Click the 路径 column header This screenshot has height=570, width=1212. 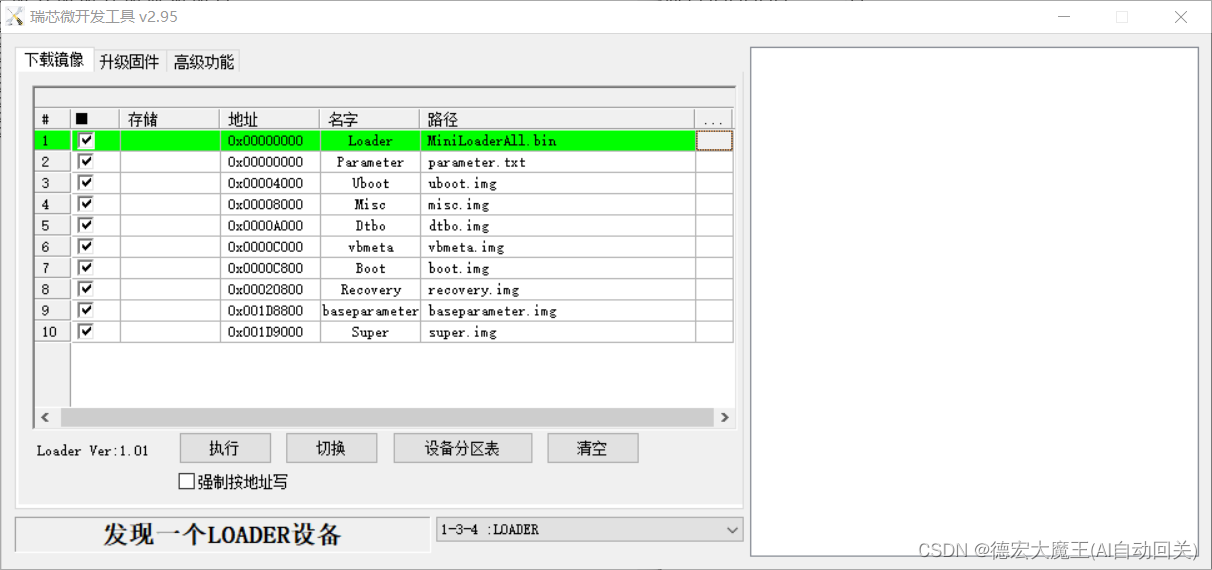(x=558, y=119)
